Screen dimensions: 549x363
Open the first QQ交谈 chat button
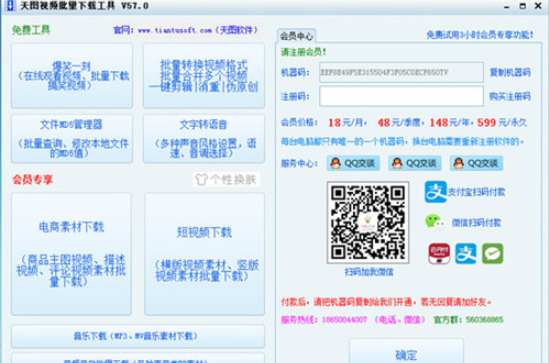coord(353,163)
